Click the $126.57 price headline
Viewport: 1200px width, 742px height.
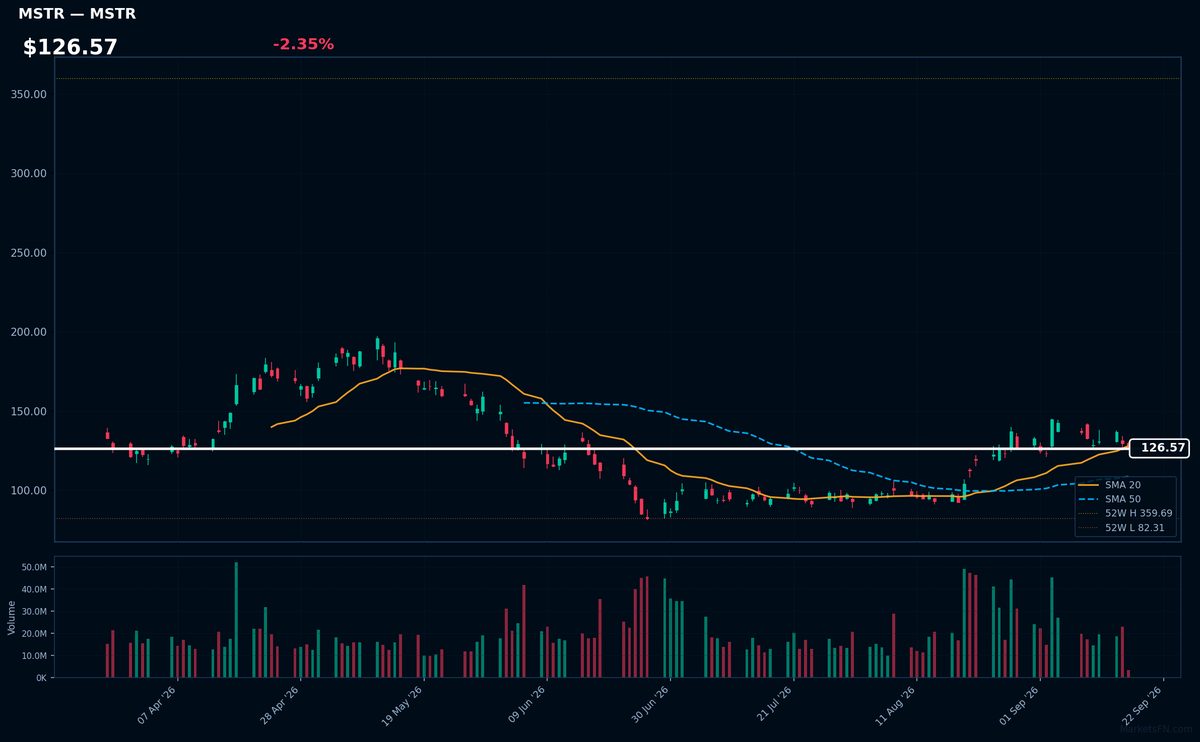pyautogui.click(x=70, y=47)
